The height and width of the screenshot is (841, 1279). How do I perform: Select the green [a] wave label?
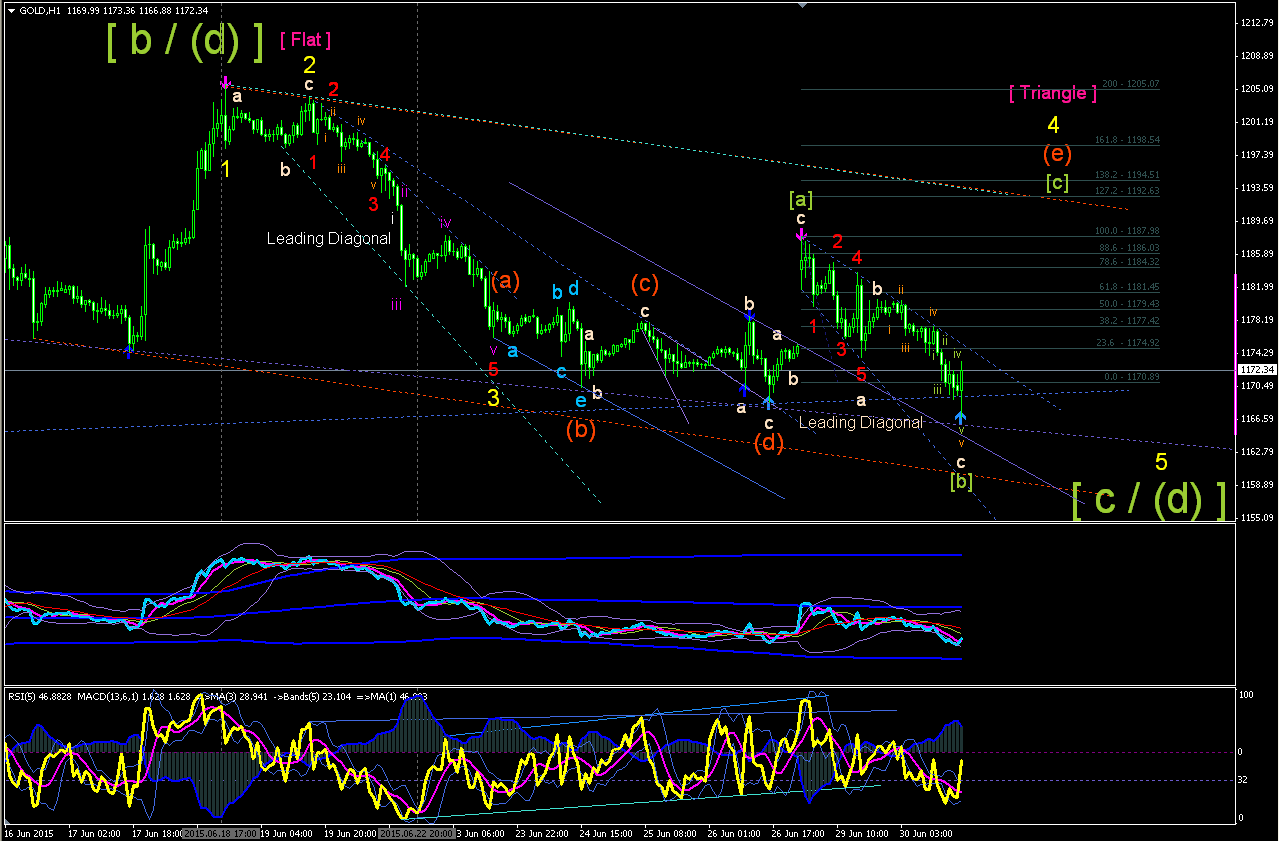[800, 199]
